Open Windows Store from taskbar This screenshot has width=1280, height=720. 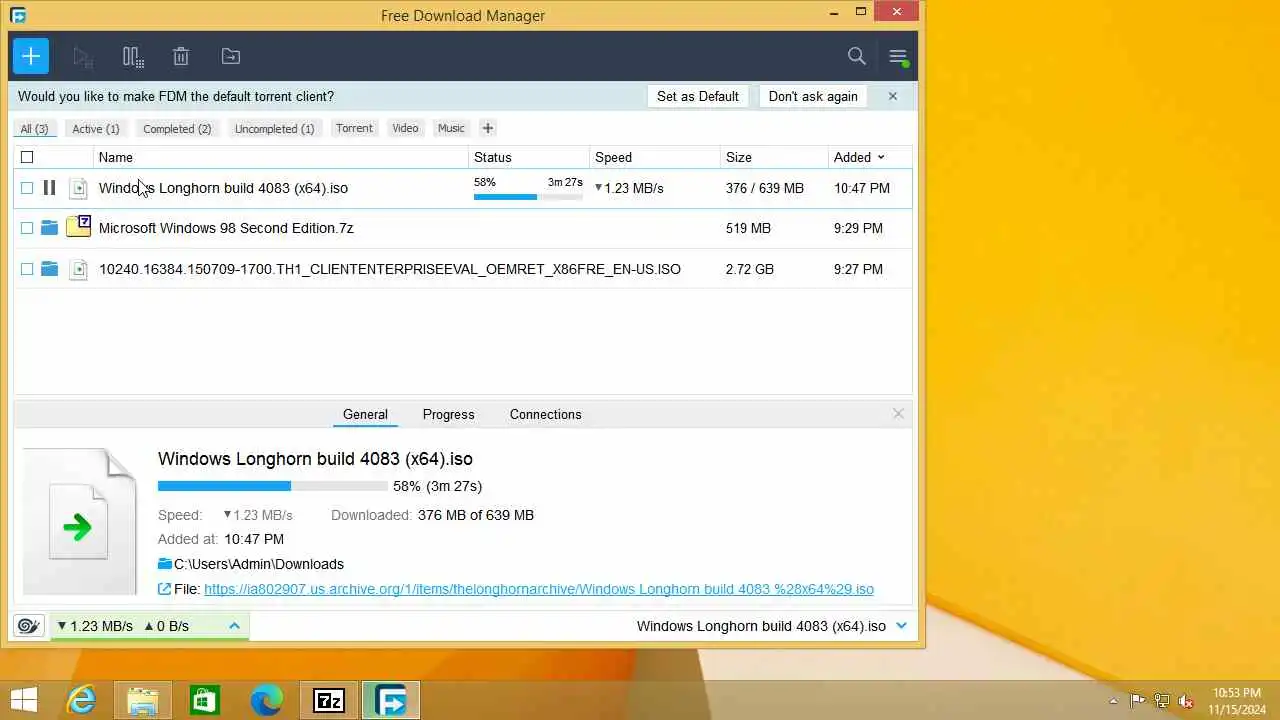pos(204,701)
